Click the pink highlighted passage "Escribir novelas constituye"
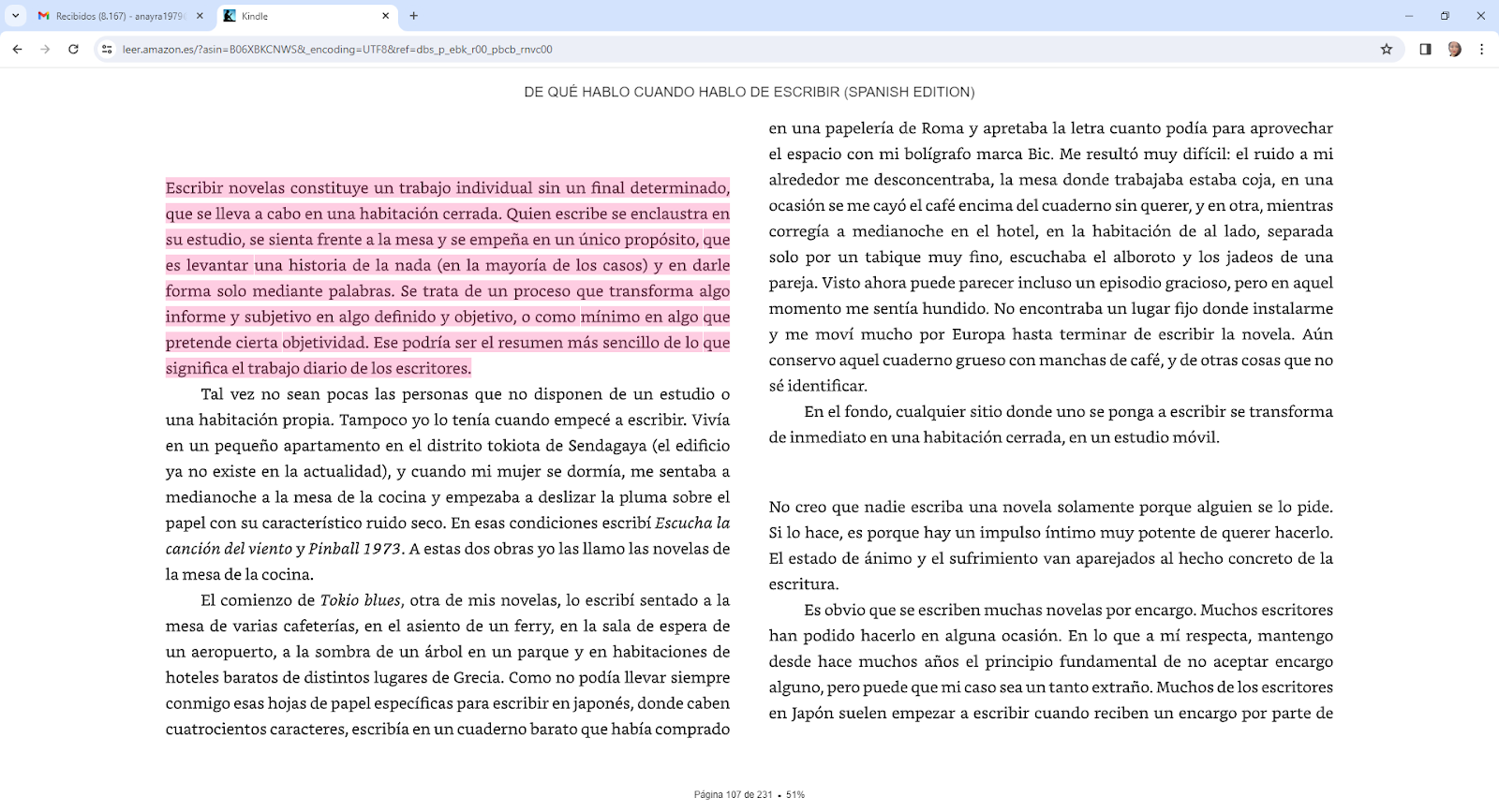Screen dimensions: 1499x812 448,278
